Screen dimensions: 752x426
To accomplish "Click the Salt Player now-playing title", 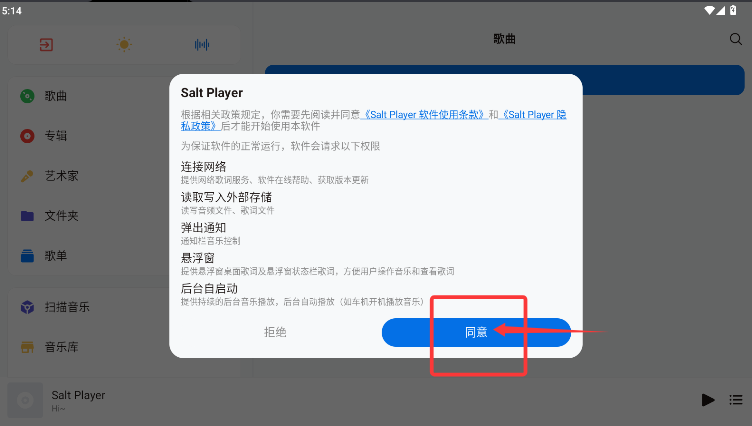I will click(x=78, y=395).
